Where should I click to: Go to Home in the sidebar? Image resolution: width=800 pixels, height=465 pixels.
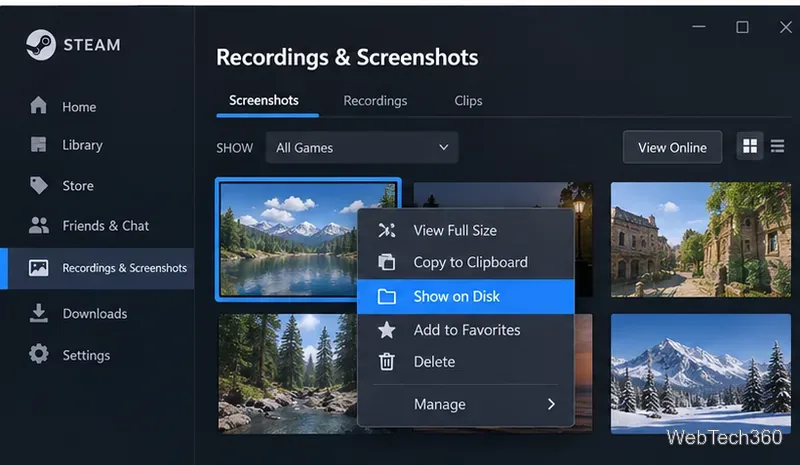click(x=97, y=107)
